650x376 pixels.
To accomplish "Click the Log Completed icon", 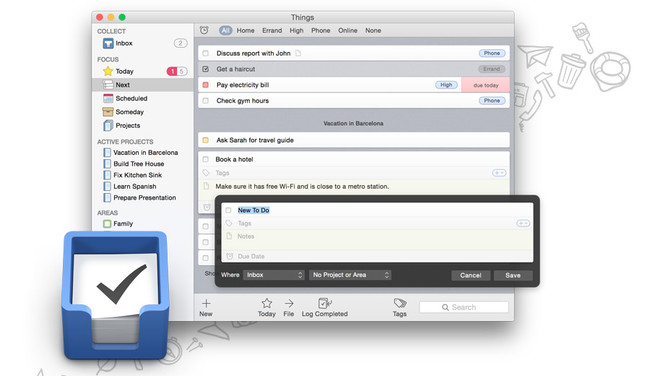I will click(325, 303).
